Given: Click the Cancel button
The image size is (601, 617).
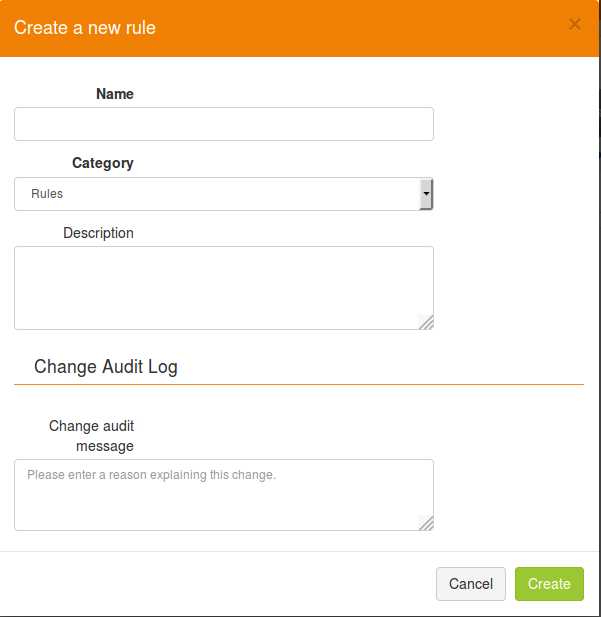Looking at the screenshot, I should pos(471,584).
